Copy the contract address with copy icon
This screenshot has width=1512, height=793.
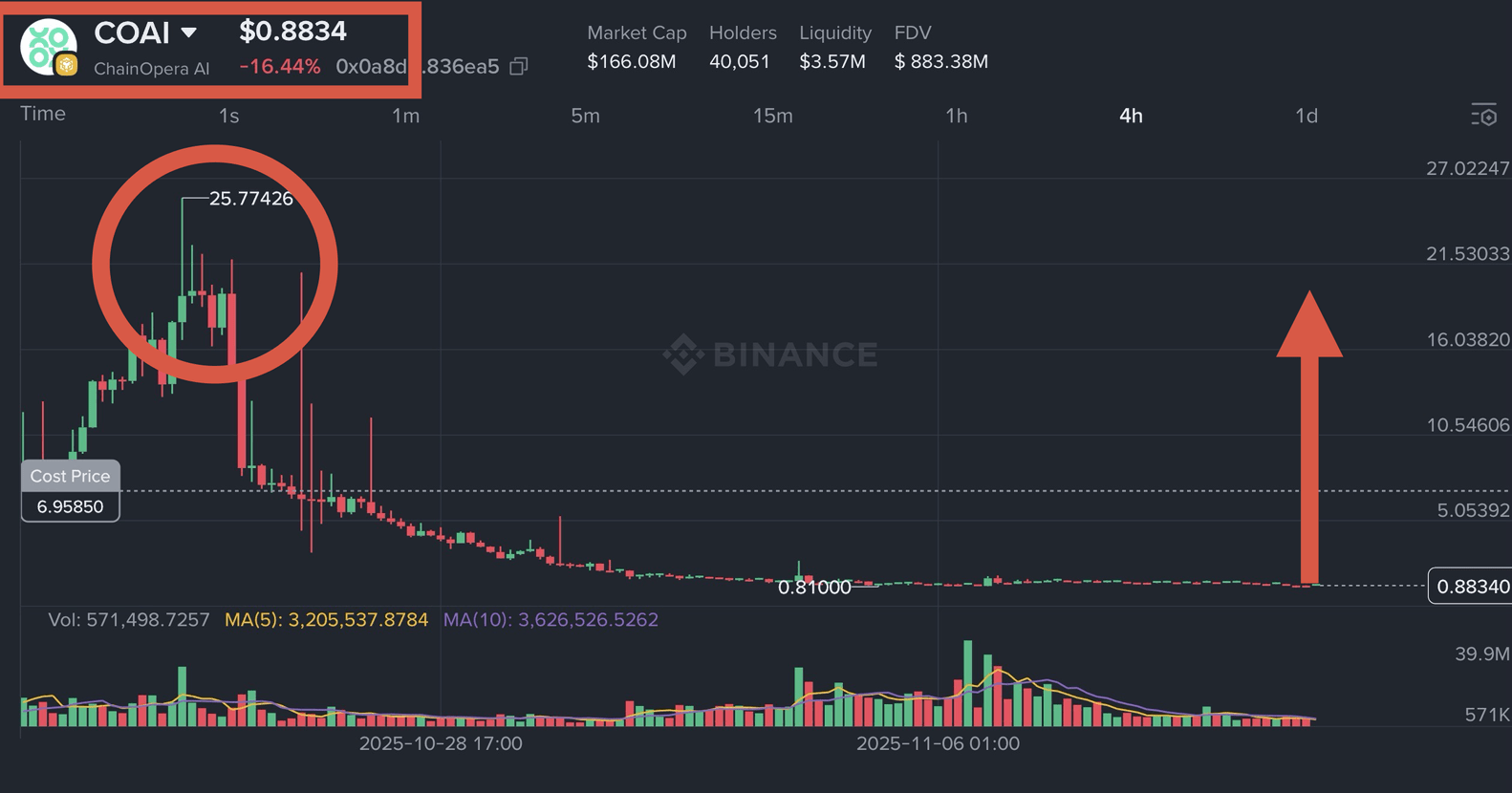coord(519,67)
